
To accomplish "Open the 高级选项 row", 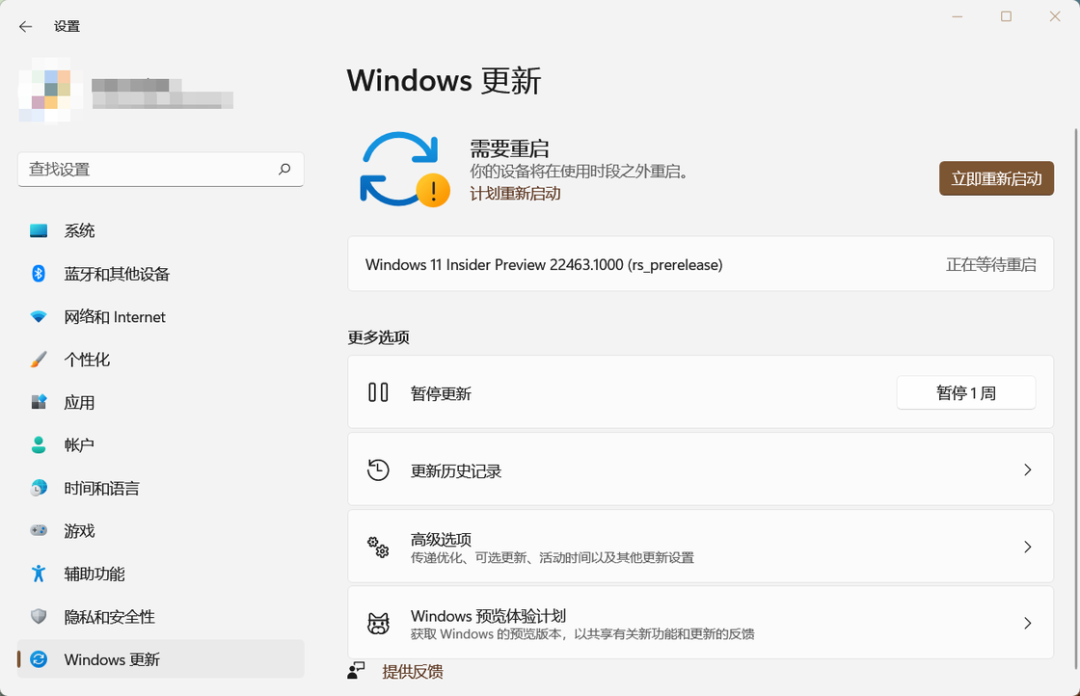I will tap(700, 547).
